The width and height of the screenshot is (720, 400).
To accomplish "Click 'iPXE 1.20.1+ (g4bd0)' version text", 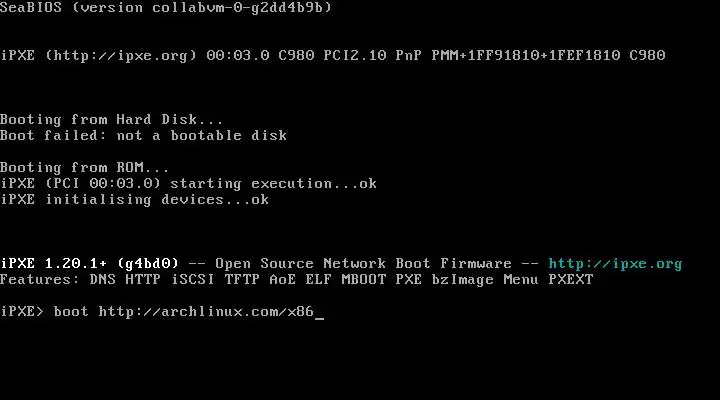I will tap(90, 264).
